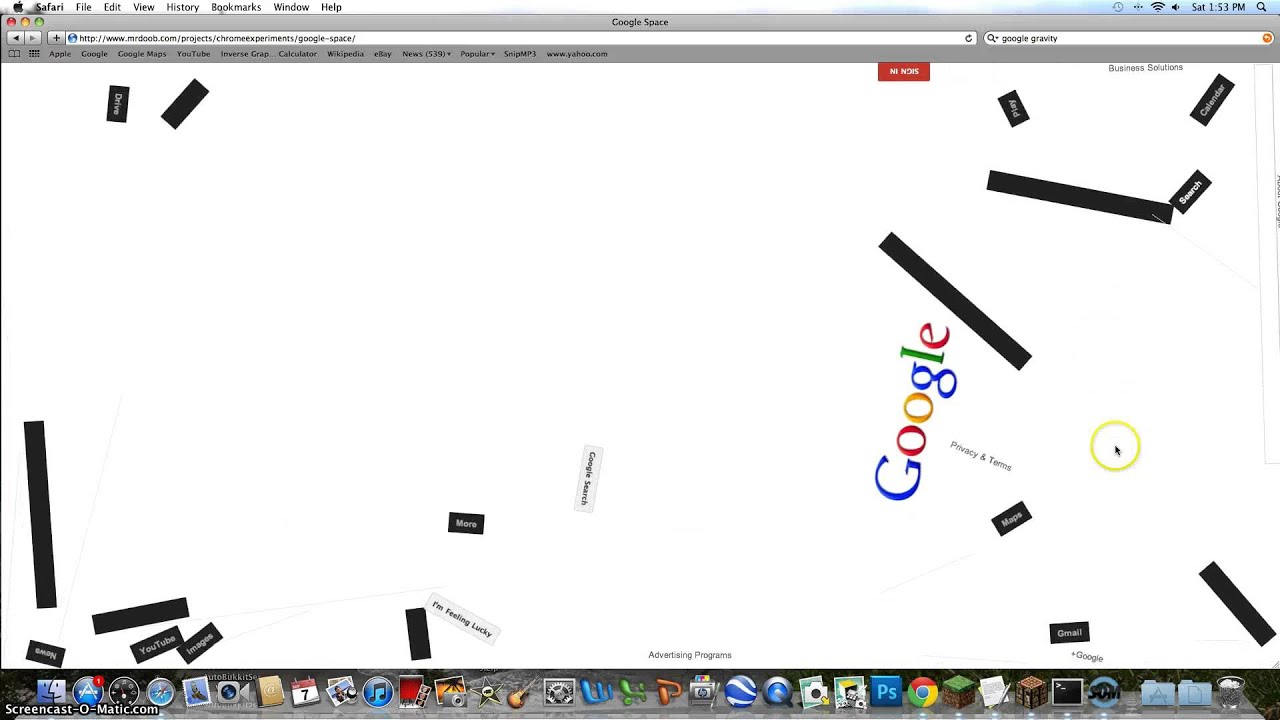This screenshot has height=720, width=1280.
Task: Open System Preferences gear in dock
Action: [x=559, y=691]
